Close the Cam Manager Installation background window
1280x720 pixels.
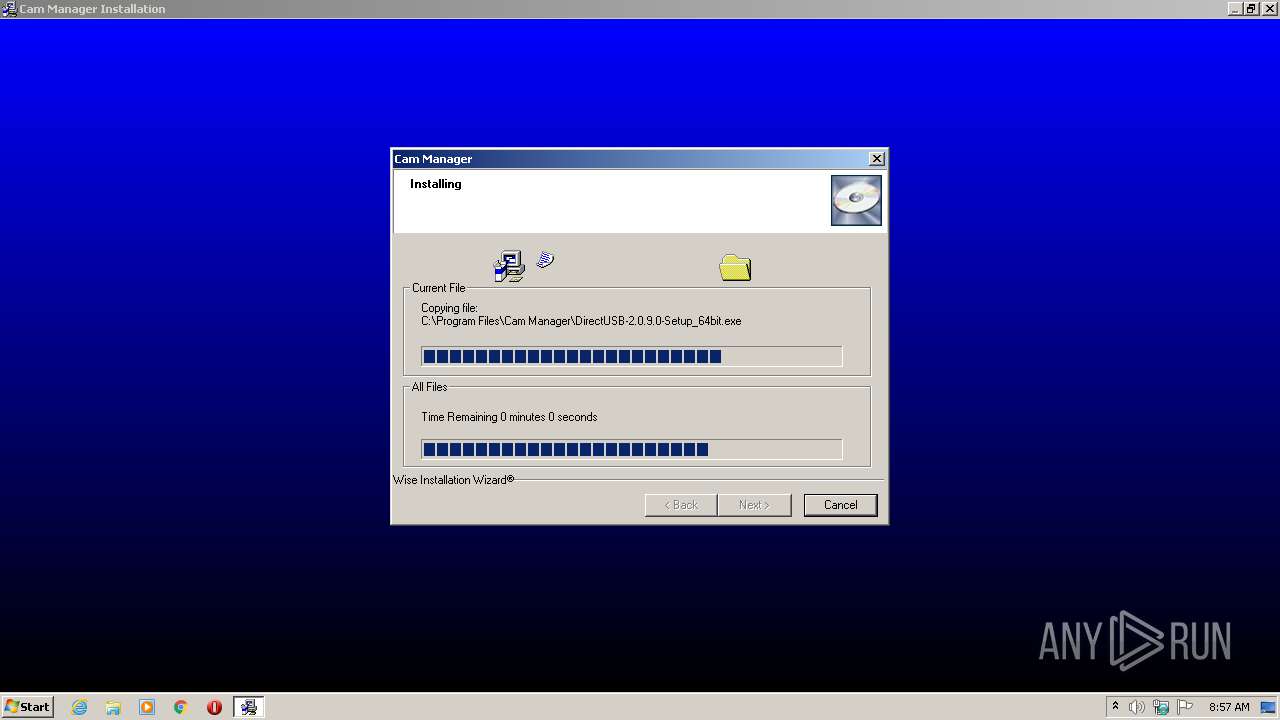pos(1268,9)
